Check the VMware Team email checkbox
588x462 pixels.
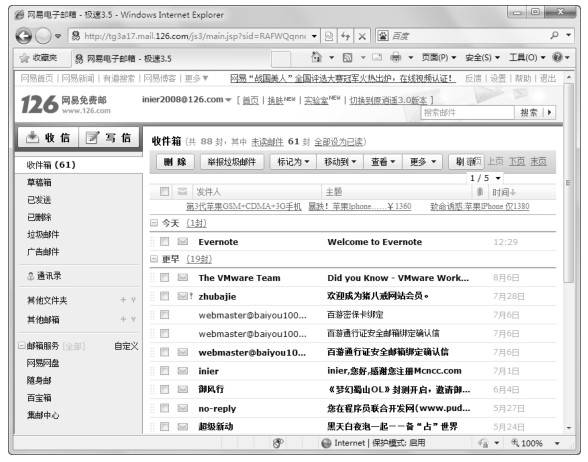point(164,277)
